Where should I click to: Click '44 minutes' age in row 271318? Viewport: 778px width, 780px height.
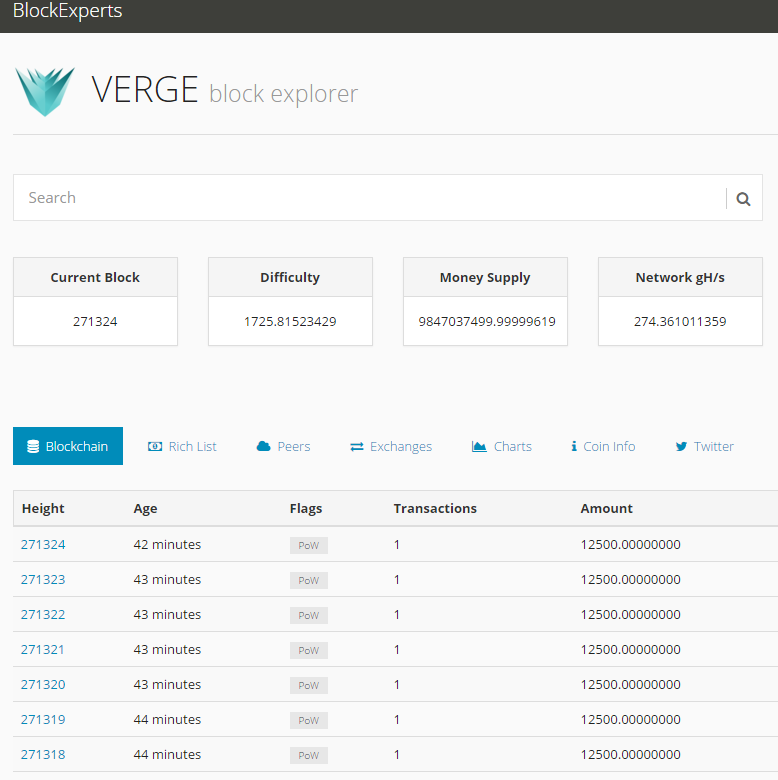[167, 754]
